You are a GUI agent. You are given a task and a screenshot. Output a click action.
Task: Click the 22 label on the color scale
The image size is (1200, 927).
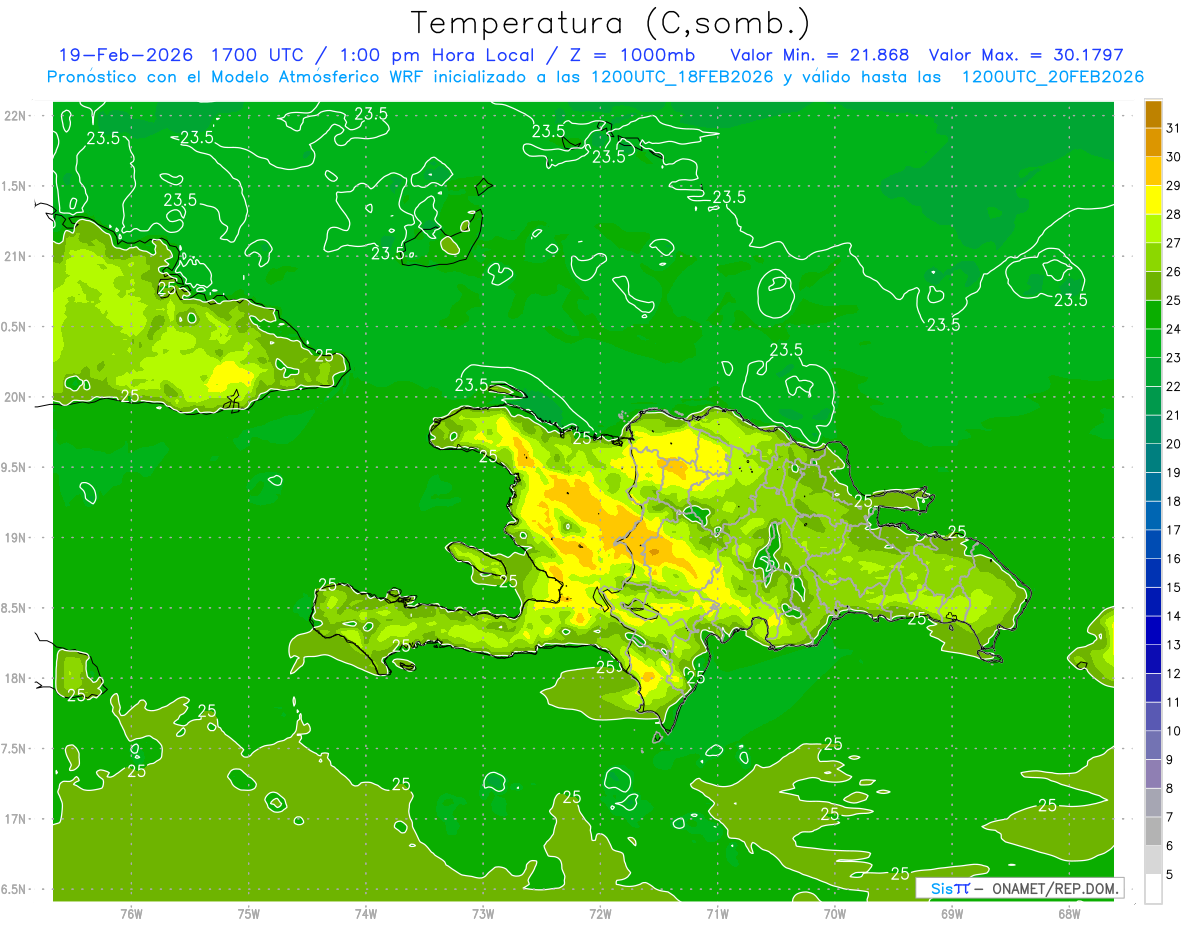[x=1174, y=386]
